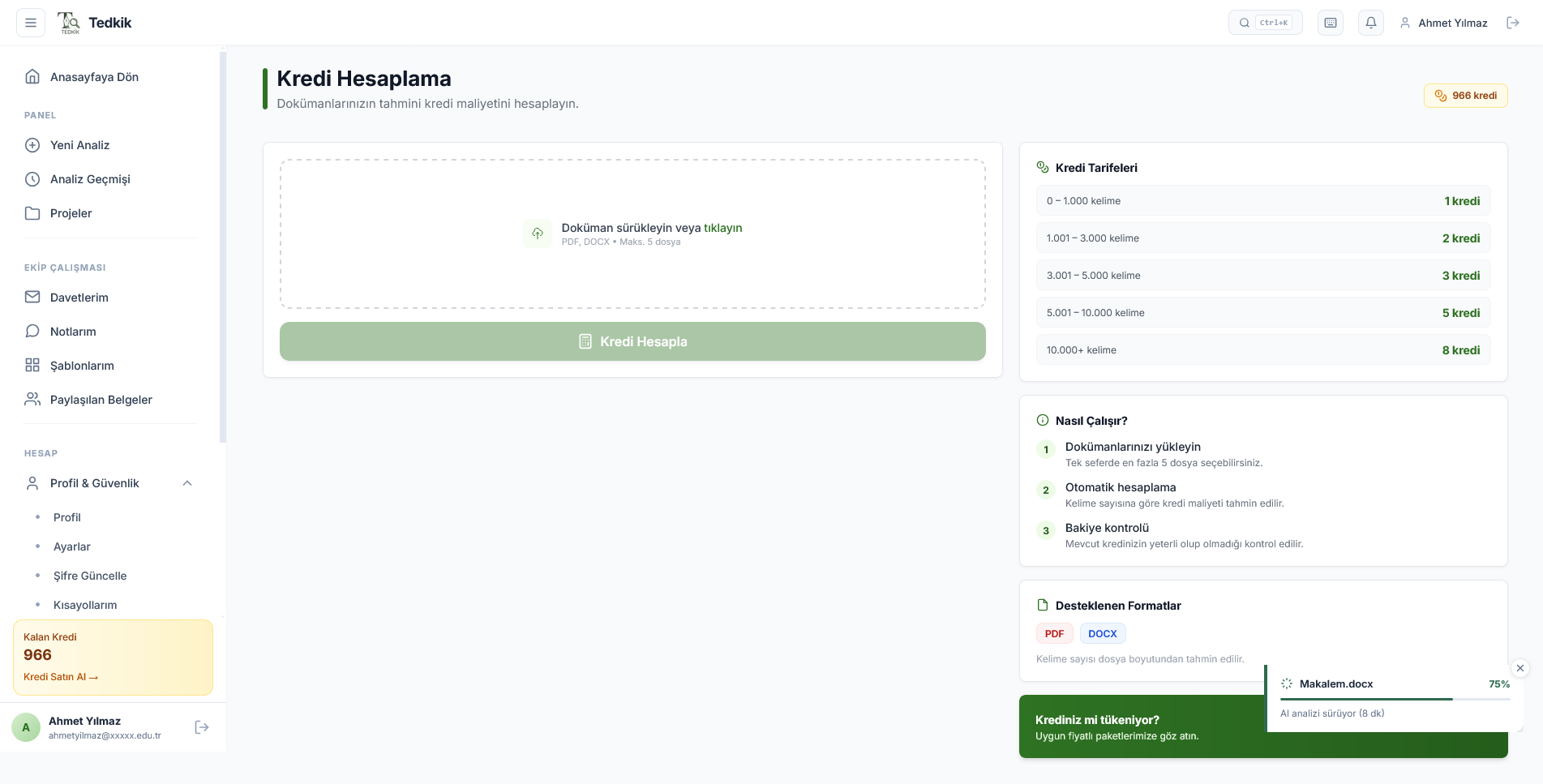Go to Profil submenu item

coord(66,517)
